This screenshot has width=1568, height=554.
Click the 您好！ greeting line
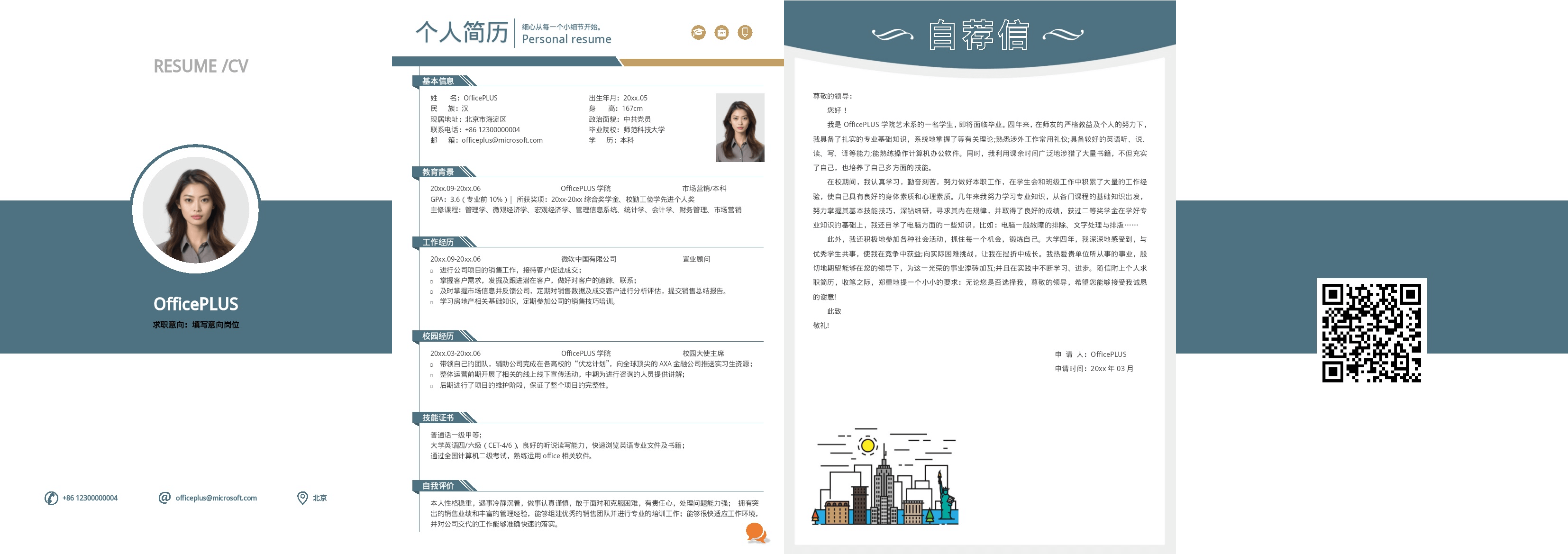coord(838,110)
